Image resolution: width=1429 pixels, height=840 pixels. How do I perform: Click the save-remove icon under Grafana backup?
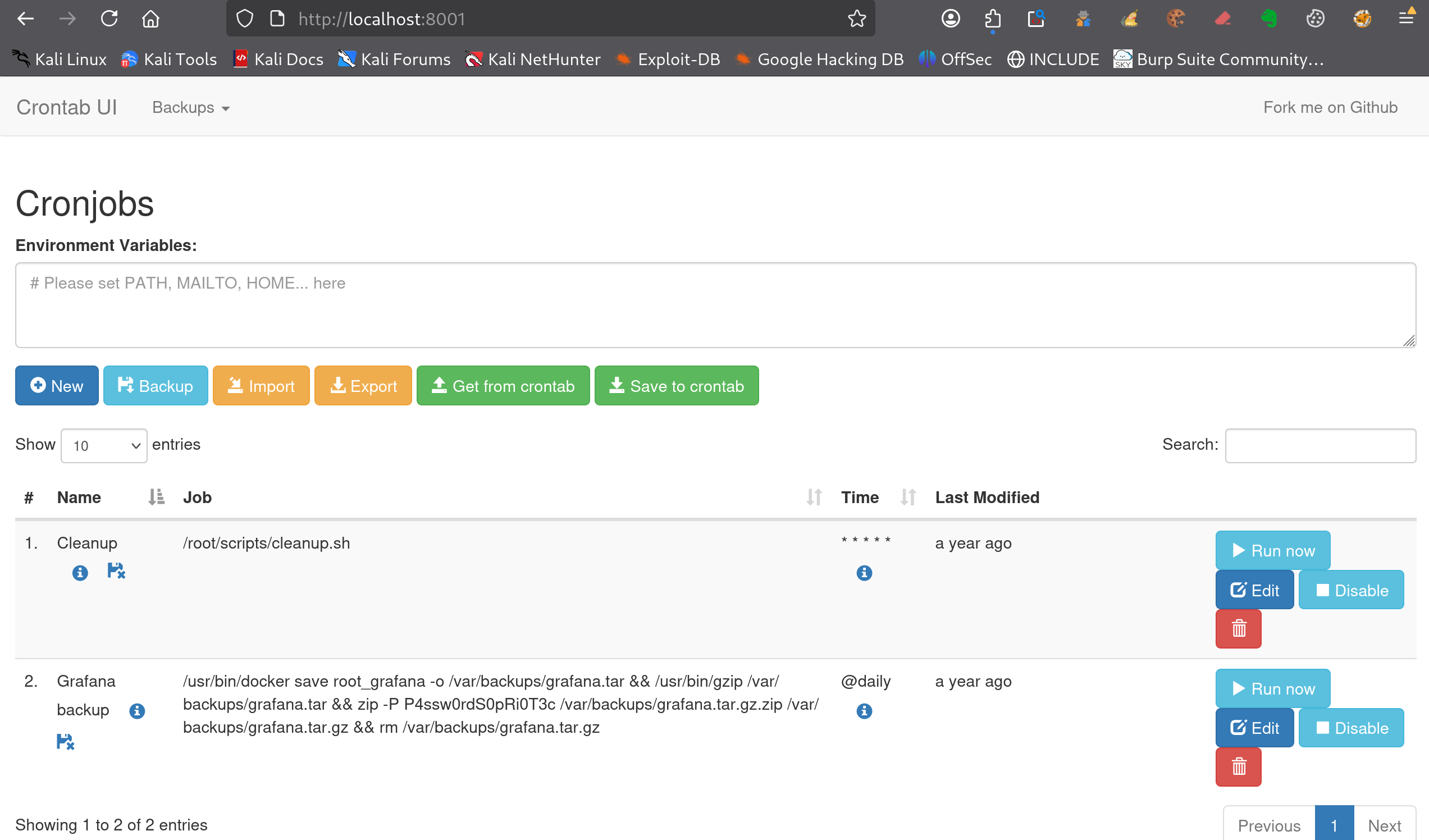pyautogui.click(x=65, y=741)
